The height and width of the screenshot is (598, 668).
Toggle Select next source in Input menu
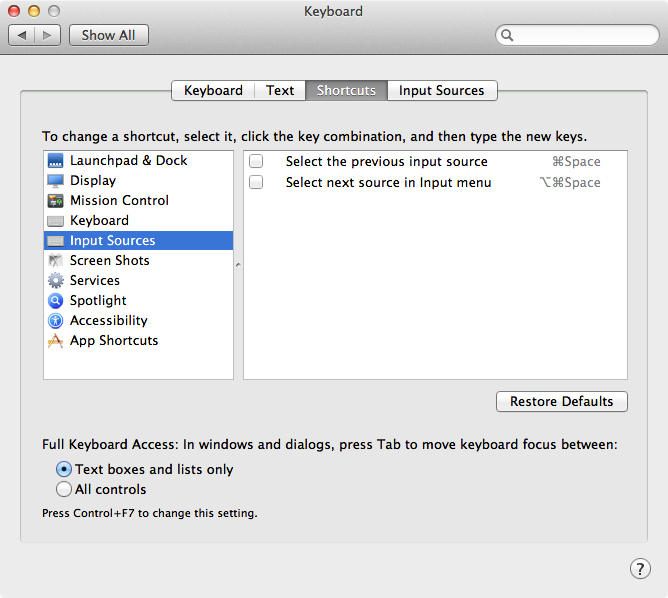[256, 183]
